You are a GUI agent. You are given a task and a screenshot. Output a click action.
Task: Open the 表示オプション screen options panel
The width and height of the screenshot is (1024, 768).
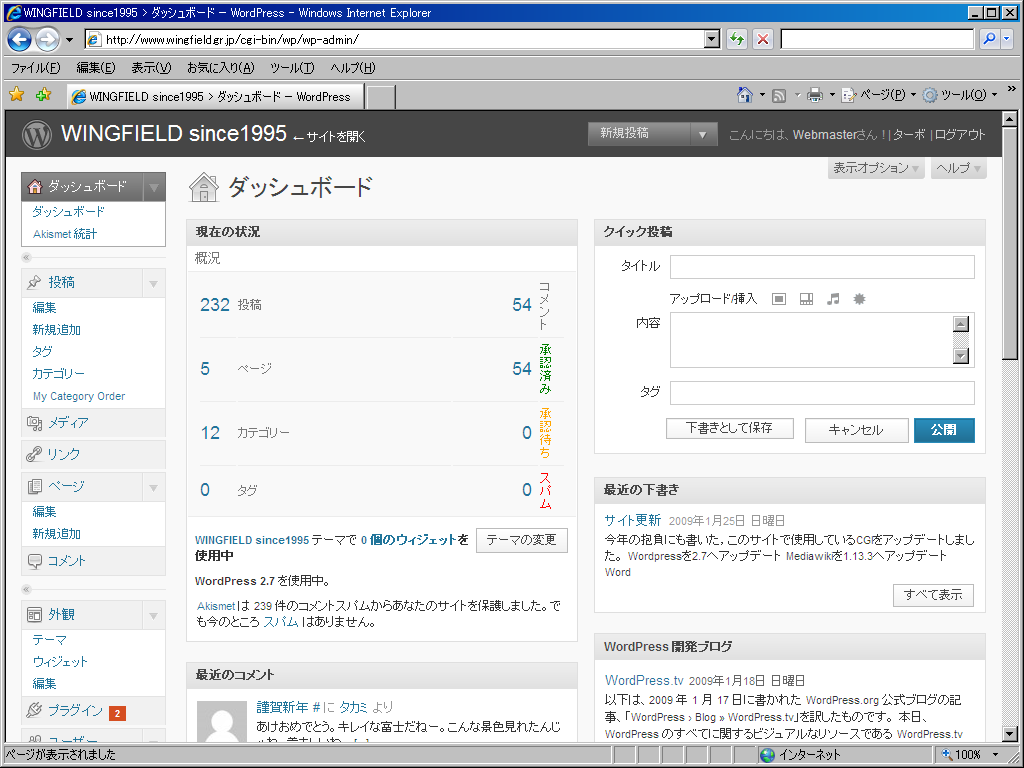(x=876, y=168)
